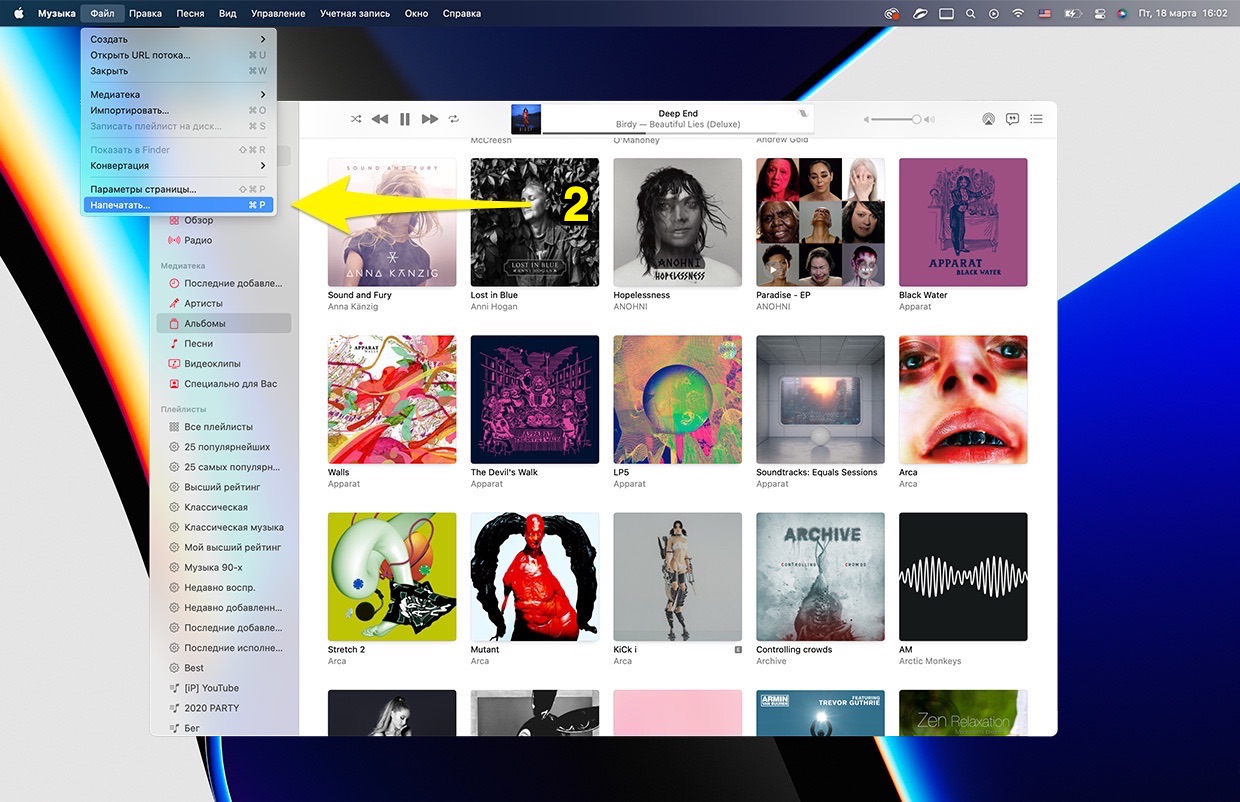
Task: Open Обзор in the sidebar
Action: (223, 220)
